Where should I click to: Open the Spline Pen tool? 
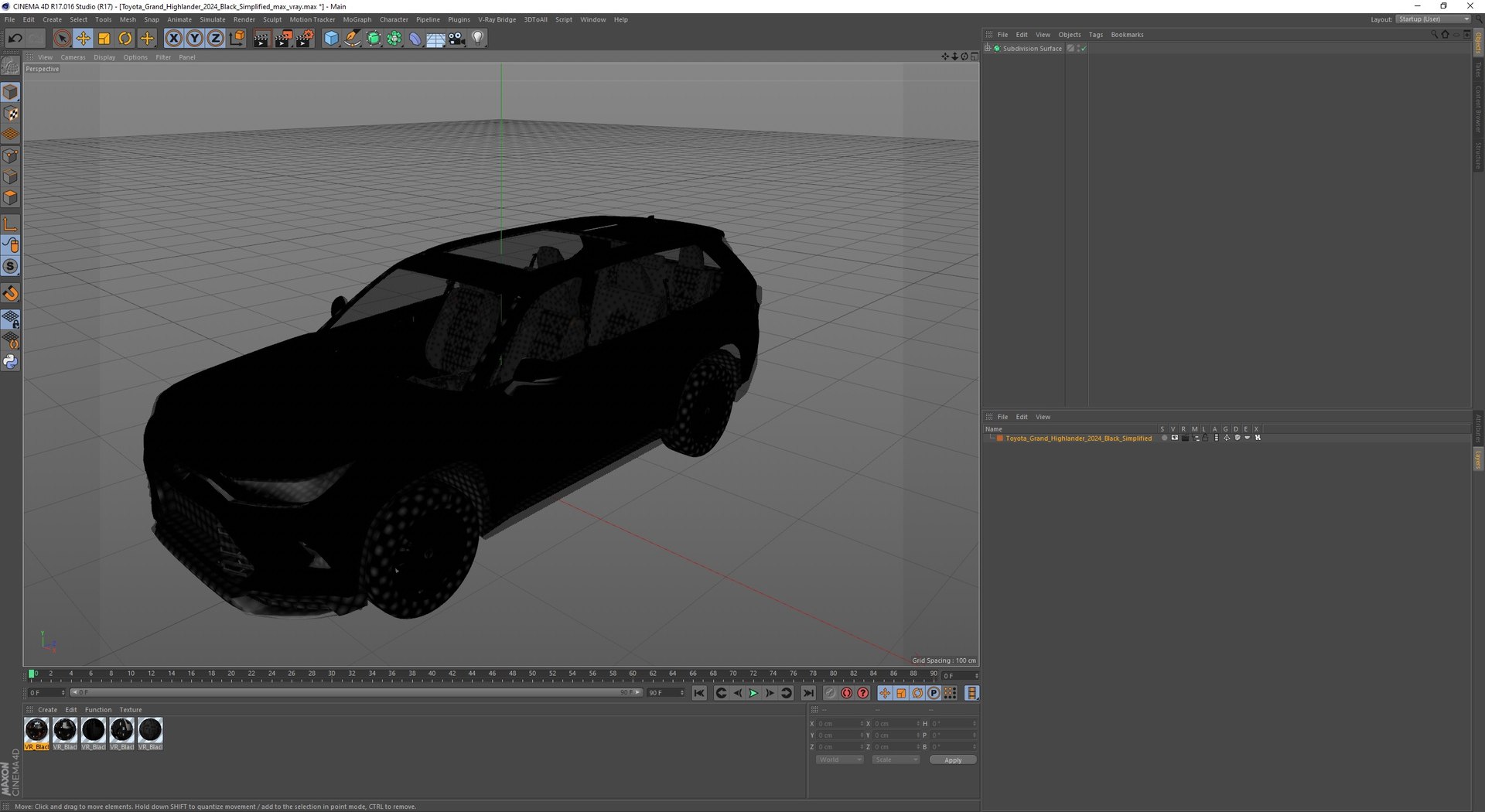tap(352, 38)
